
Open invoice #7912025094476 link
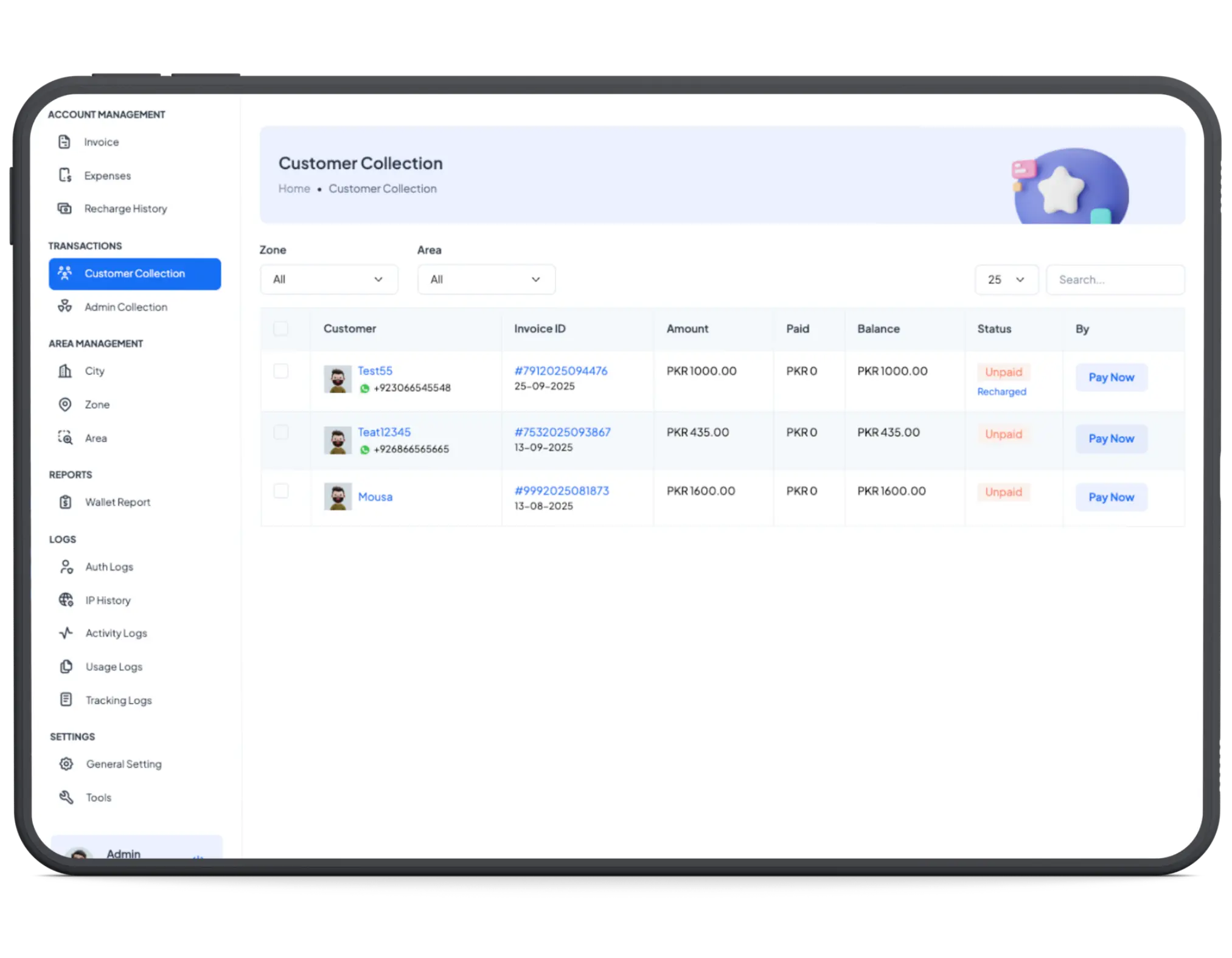tap(560, 370)
